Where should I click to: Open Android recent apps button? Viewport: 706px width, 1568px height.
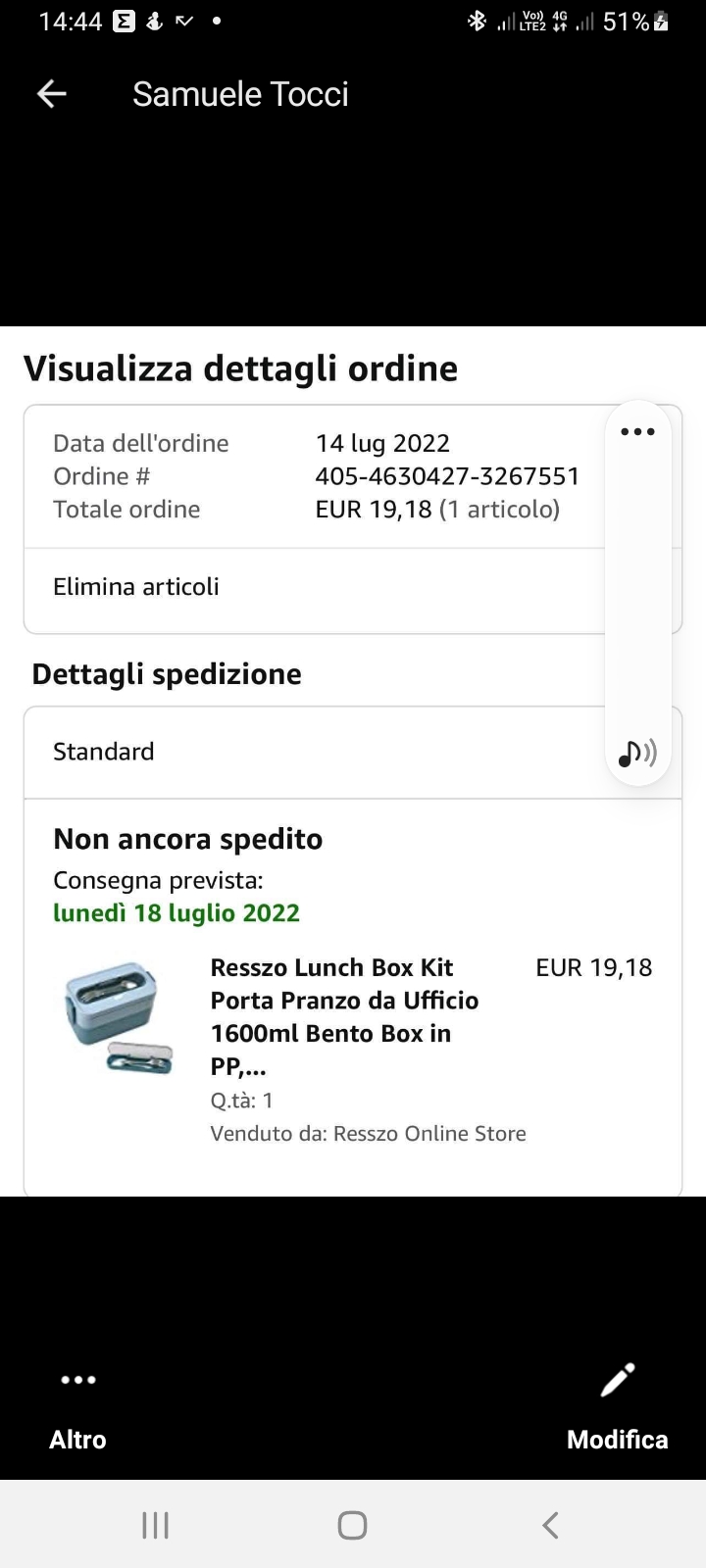(155, 1525)
